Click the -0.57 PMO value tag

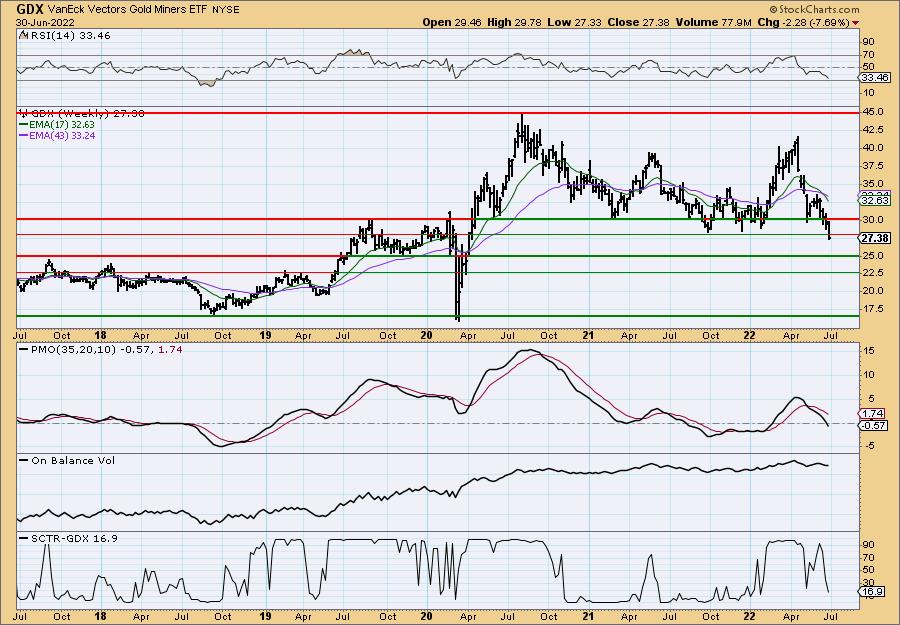[875, 425]
